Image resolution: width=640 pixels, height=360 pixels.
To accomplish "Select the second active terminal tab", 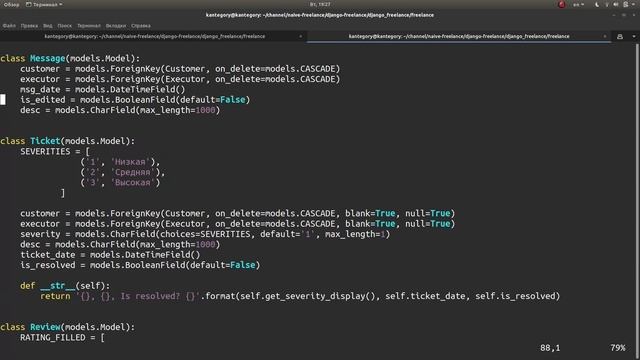I will (x=459, y=36).
